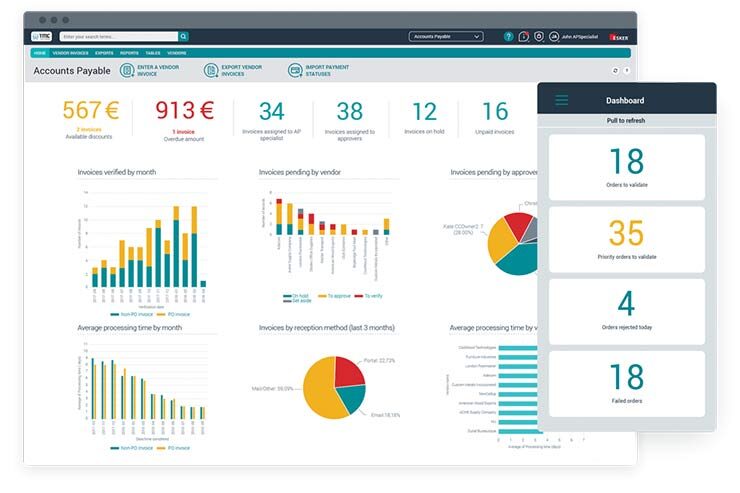Viewport: 740px width, 493px height.
Task: Open the help question mark icon
Action: (508, 36)
